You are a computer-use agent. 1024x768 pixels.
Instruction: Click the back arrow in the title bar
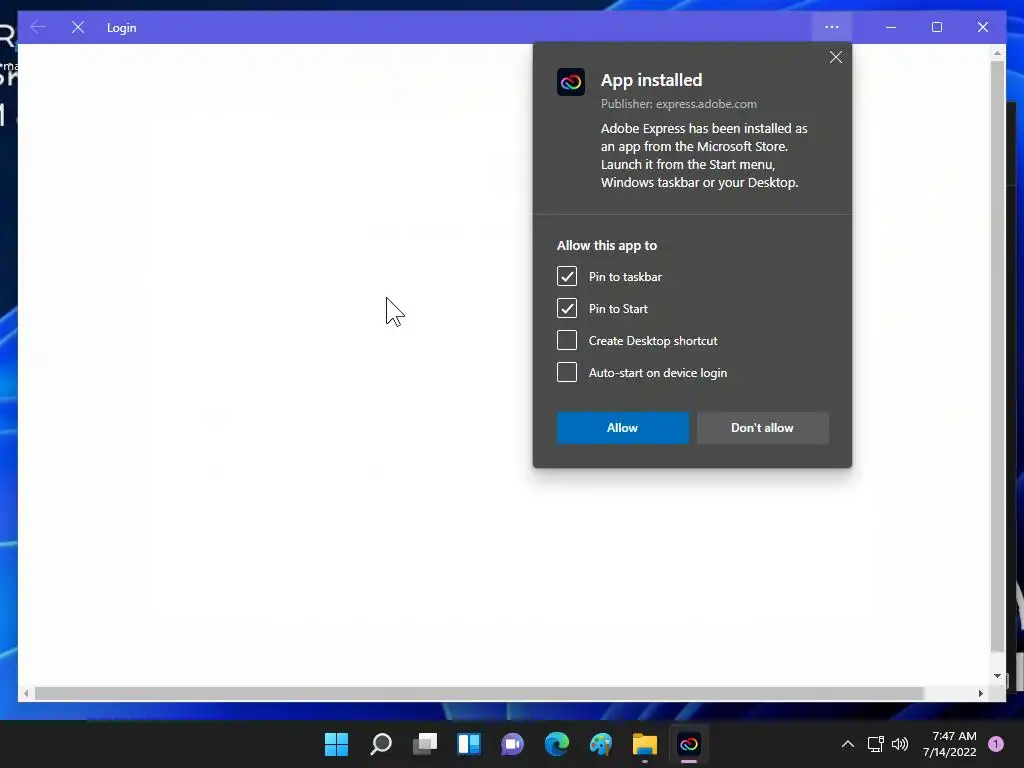click(x=38, y=27)
